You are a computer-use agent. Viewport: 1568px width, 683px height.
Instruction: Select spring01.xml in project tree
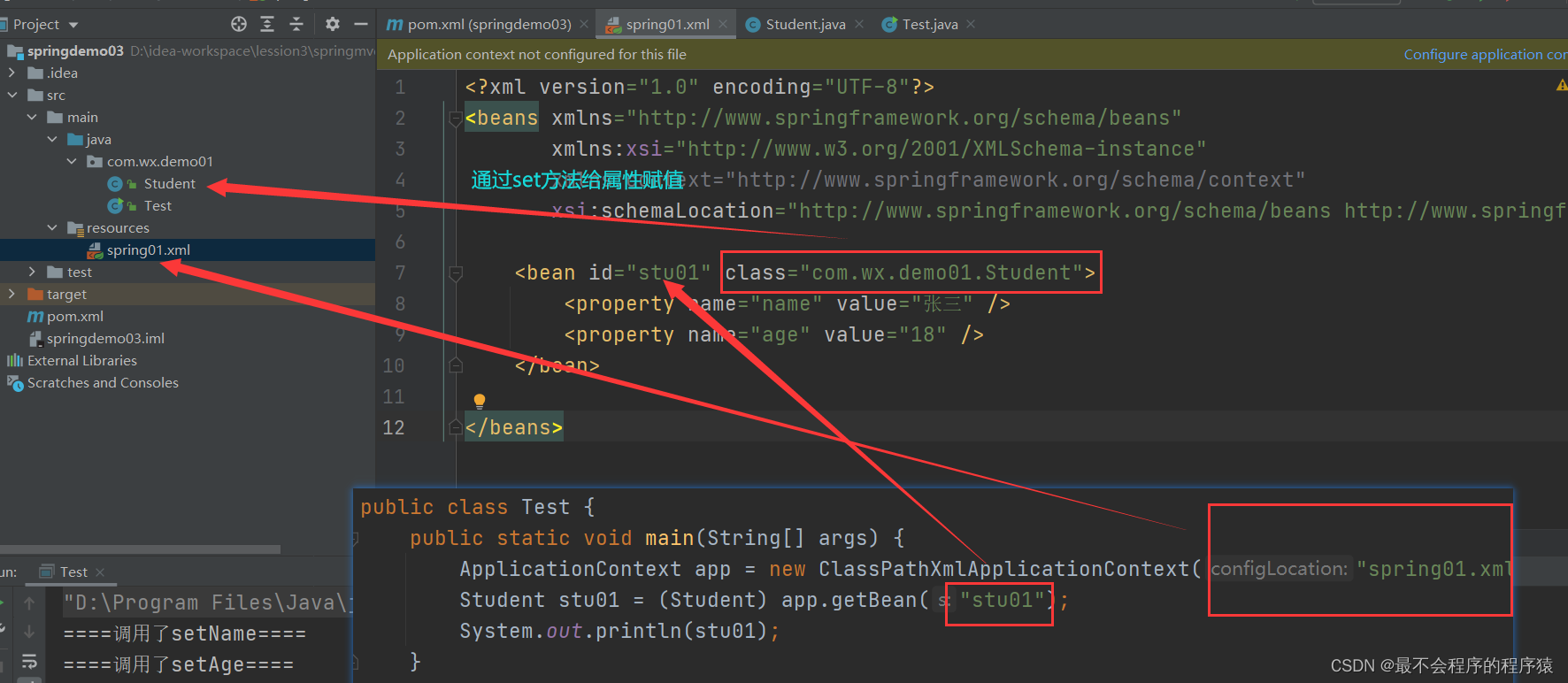(x=149, y=250)
